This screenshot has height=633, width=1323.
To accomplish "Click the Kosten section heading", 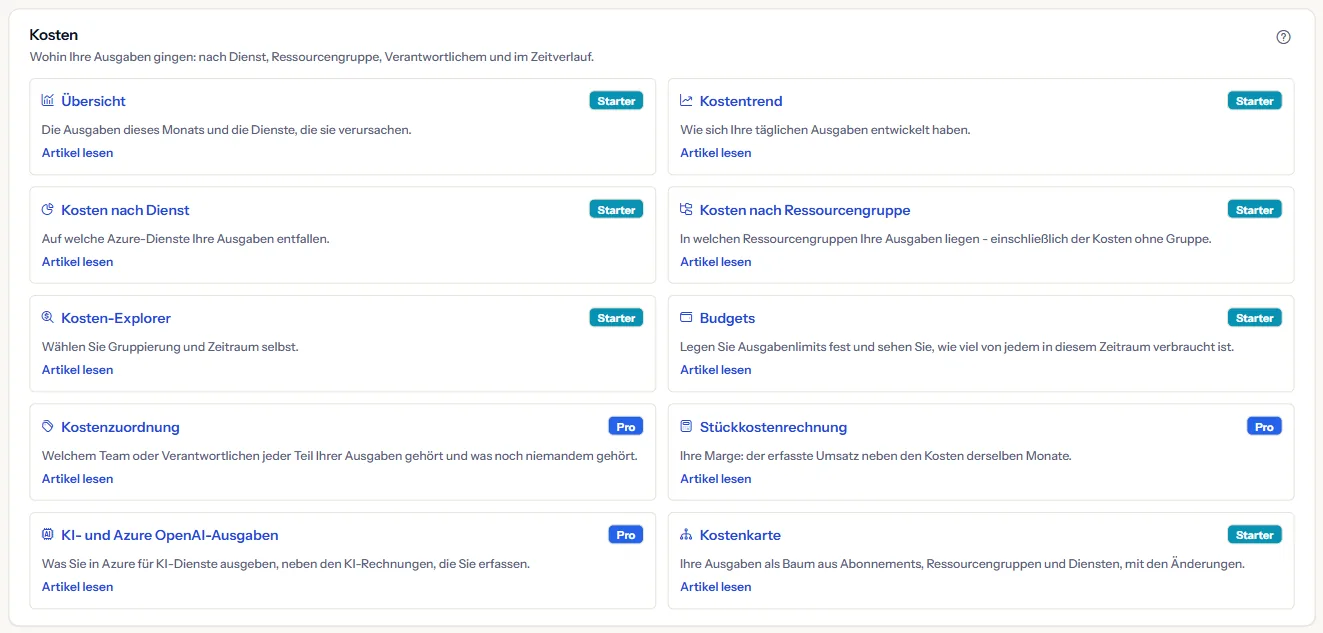I will click(54, 35).
